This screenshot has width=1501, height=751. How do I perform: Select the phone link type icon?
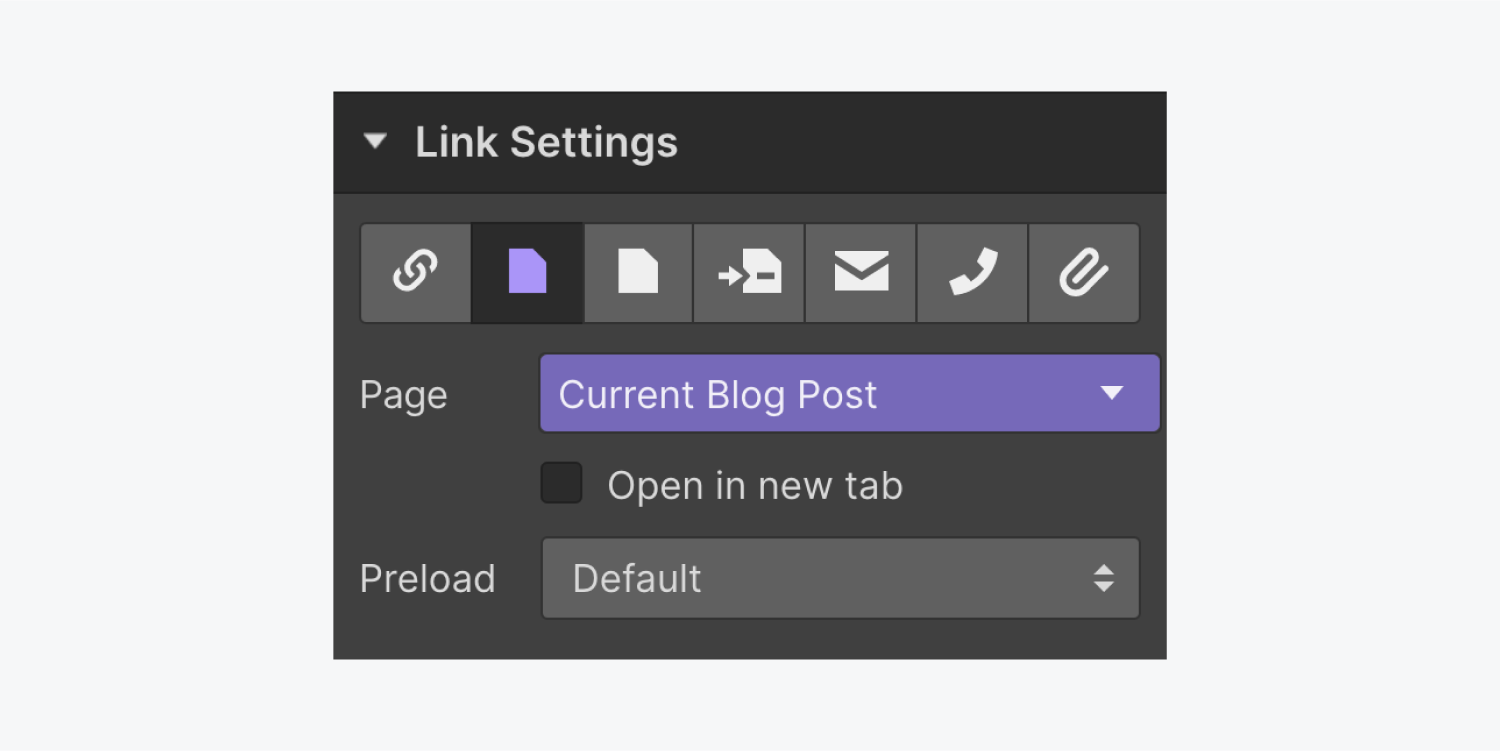pyautogui.click(x=972, y=273)
